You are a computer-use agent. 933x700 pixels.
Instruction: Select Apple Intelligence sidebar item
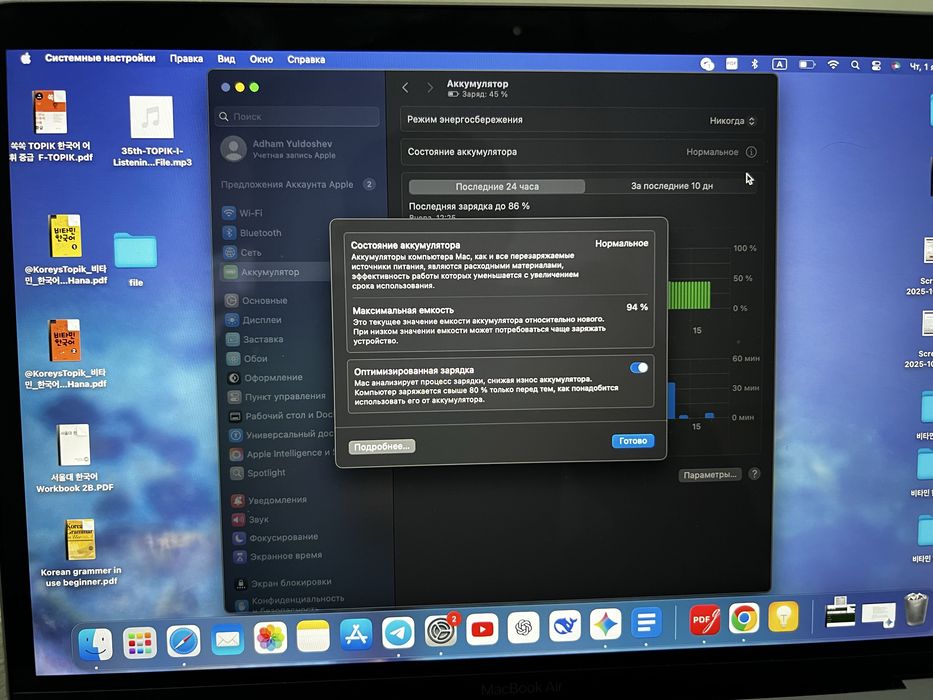pos(282,454)
